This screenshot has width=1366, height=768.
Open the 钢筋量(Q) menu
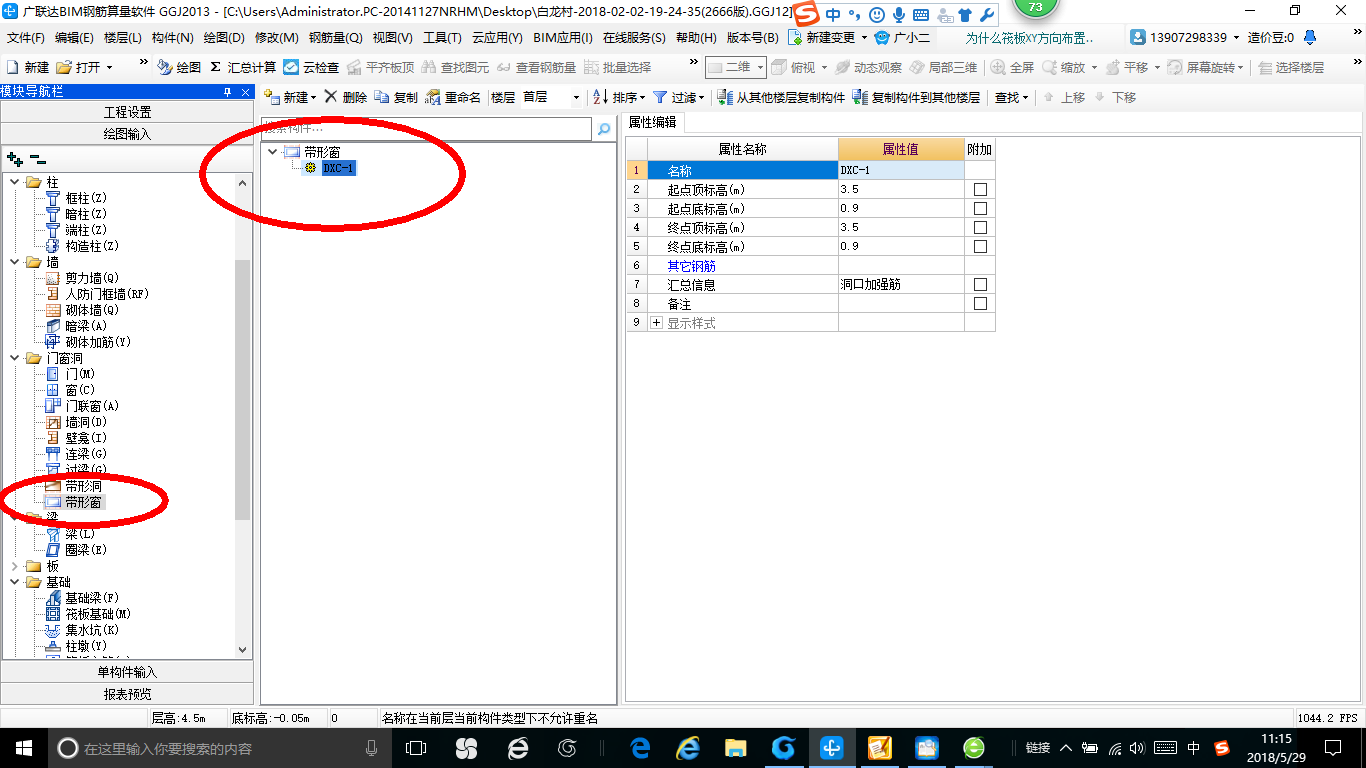pos(335,38)
